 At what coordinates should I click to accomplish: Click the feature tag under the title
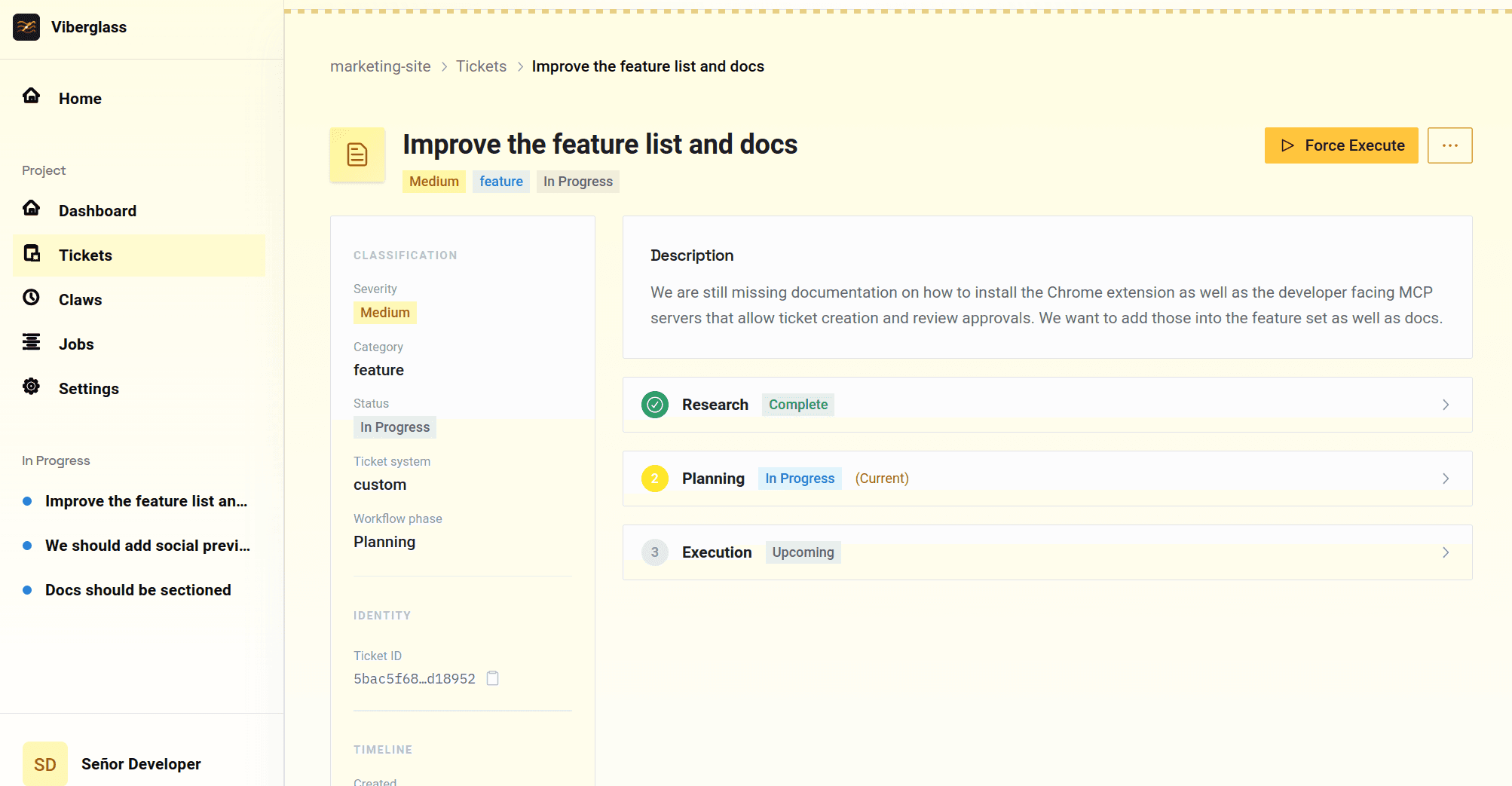pos(501,182)
